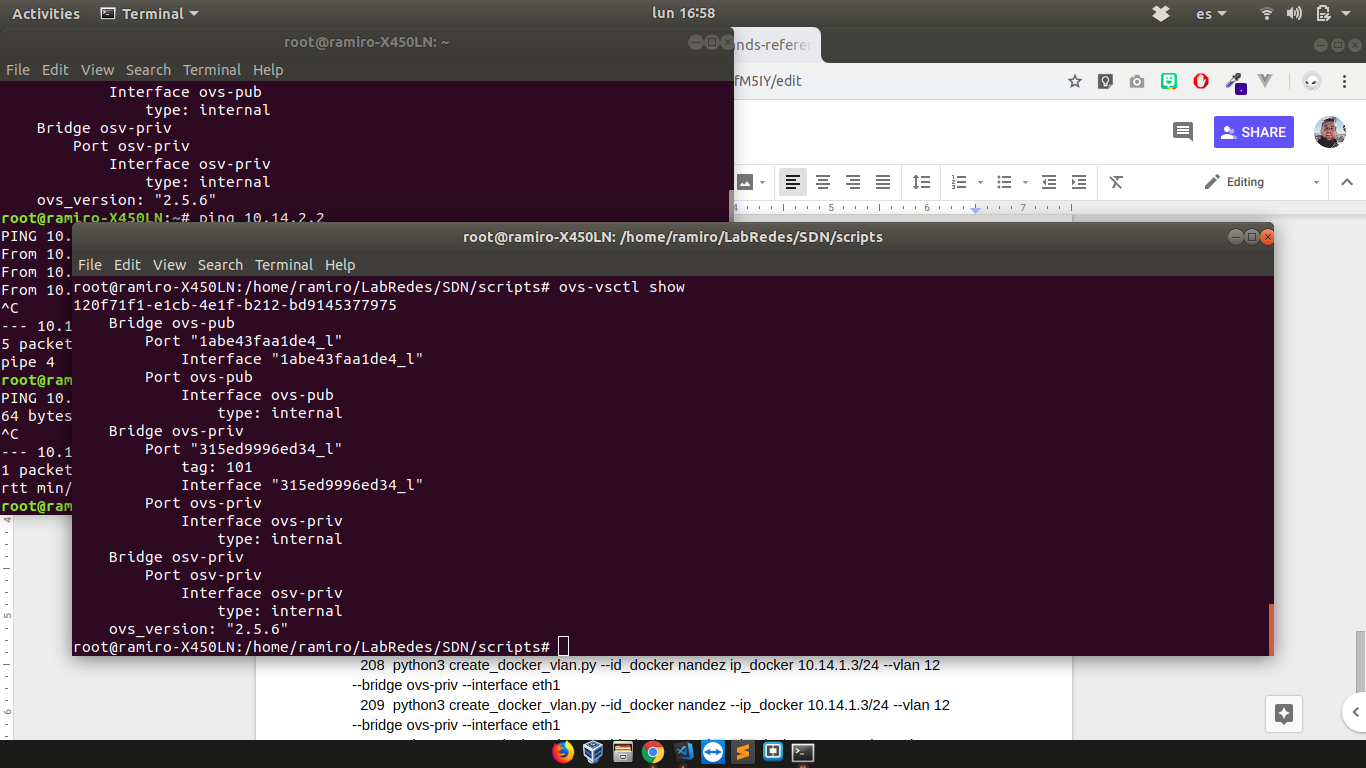The height and width of the screenshot is (768, 1366).
Task: Click the SHARE button
Action: pyautogui.click(x=1253, y=132)
